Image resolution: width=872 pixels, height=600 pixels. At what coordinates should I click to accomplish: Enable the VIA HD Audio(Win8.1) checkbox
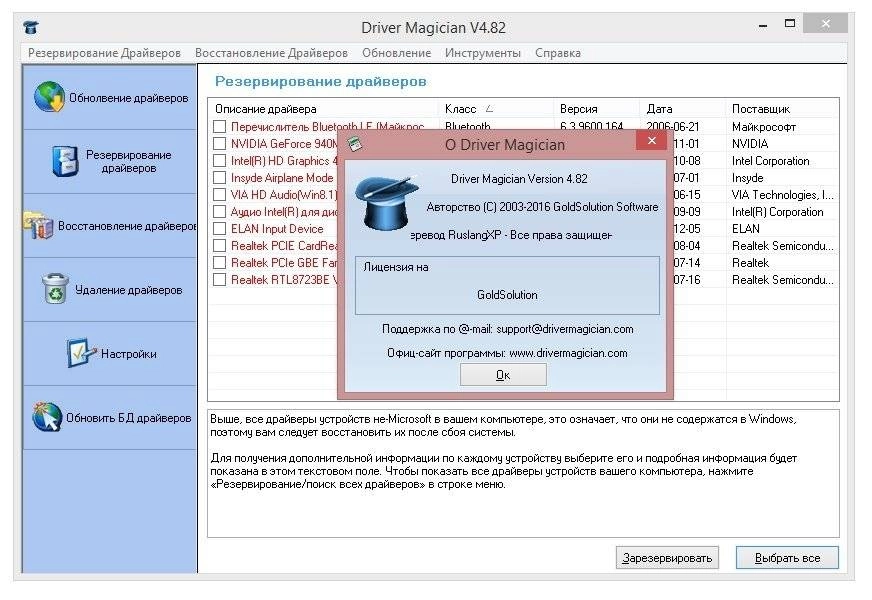(220, 195)
